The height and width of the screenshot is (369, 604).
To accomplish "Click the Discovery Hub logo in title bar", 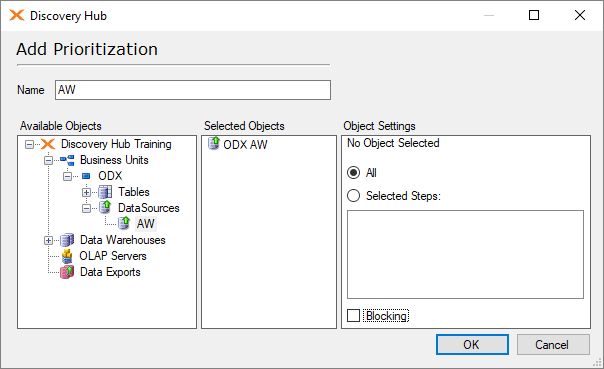I will tap(17, 15).
